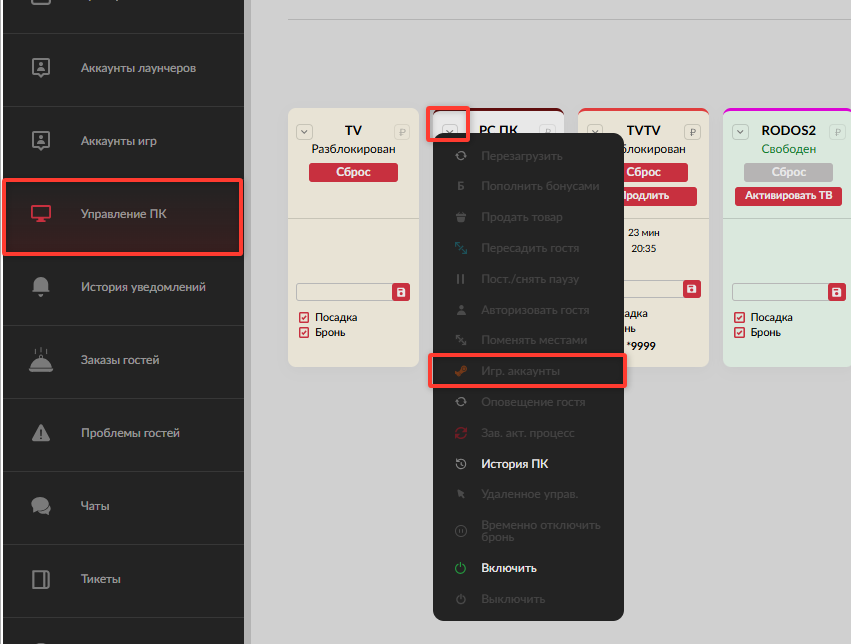
Task: Choose Выключить in the context menu
Action: click(x=528, y=600)
